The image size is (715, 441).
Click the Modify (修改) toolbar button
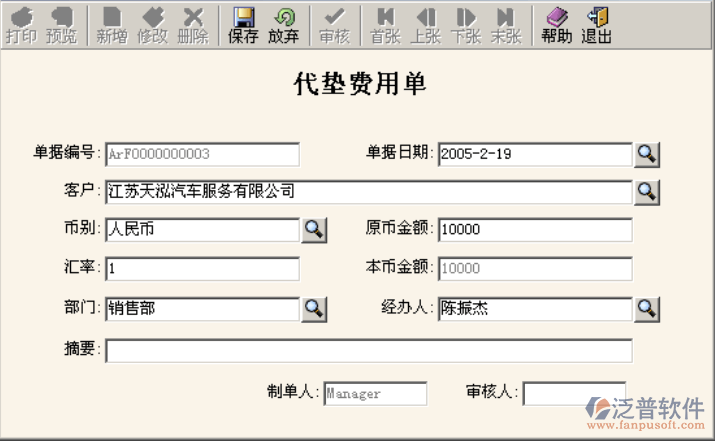152,25
